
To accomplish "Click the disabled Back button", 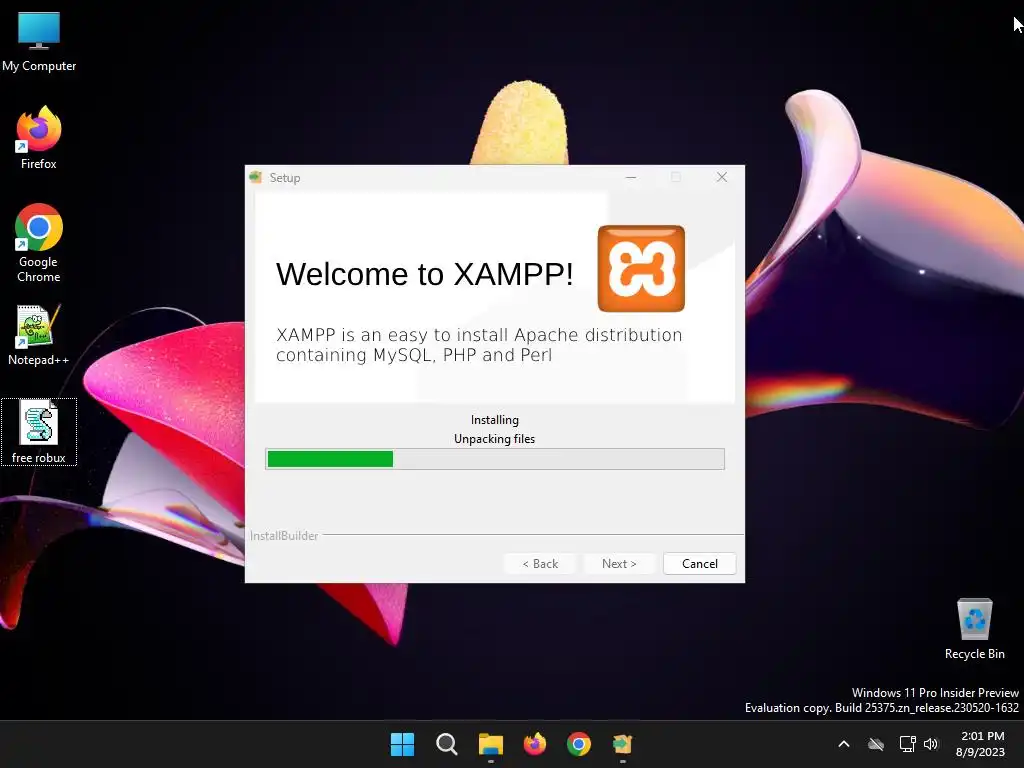I will [540, 564].
